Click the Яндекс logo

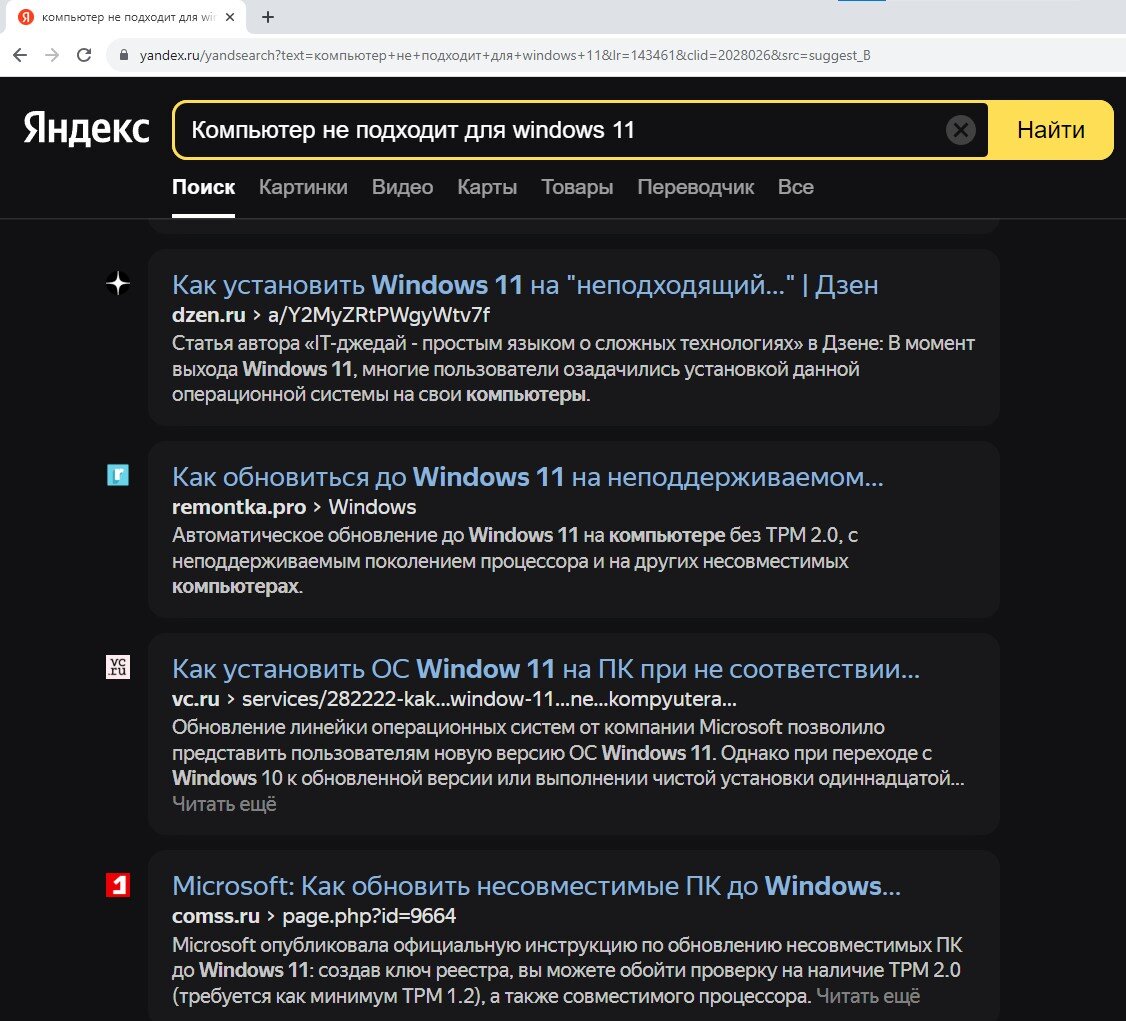click(x=87, y=129)
